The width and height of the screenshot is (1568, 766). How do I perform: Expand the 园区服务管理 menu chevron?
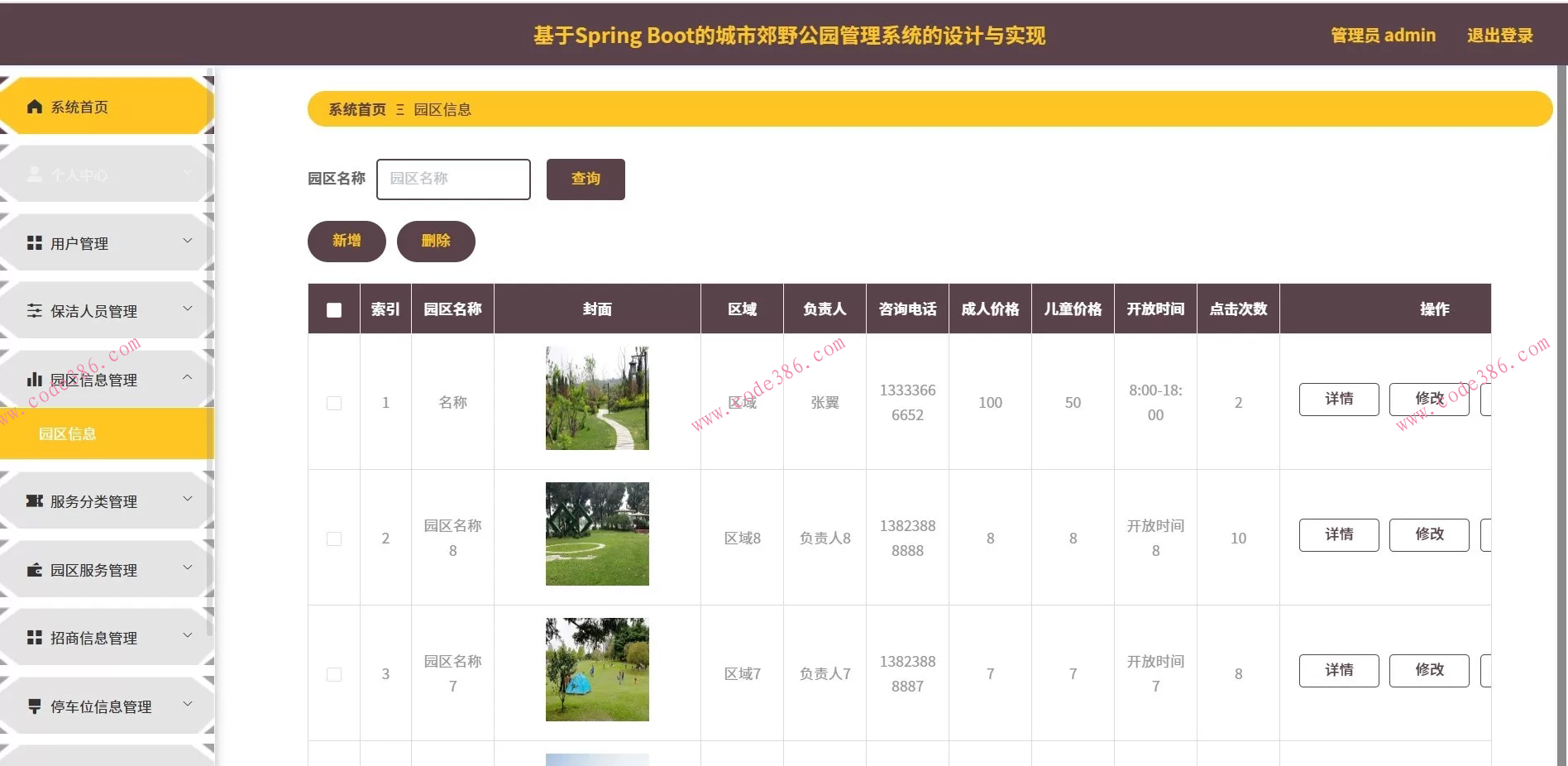pyautogui.click(x=188, y=567)
